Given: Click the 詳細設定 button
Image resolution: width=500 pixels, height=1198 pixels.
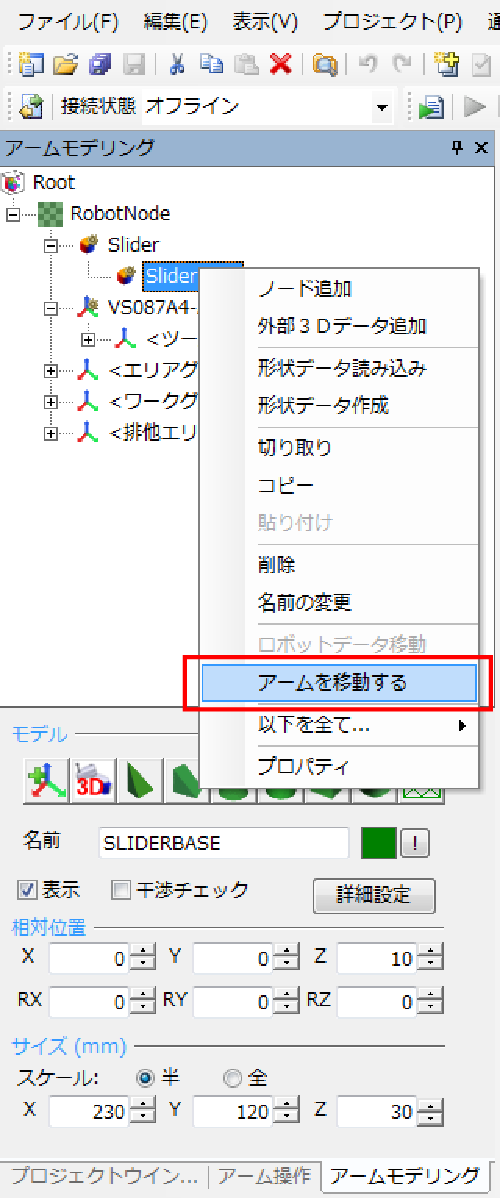Looking at the screenshot, I should point(374,894).
